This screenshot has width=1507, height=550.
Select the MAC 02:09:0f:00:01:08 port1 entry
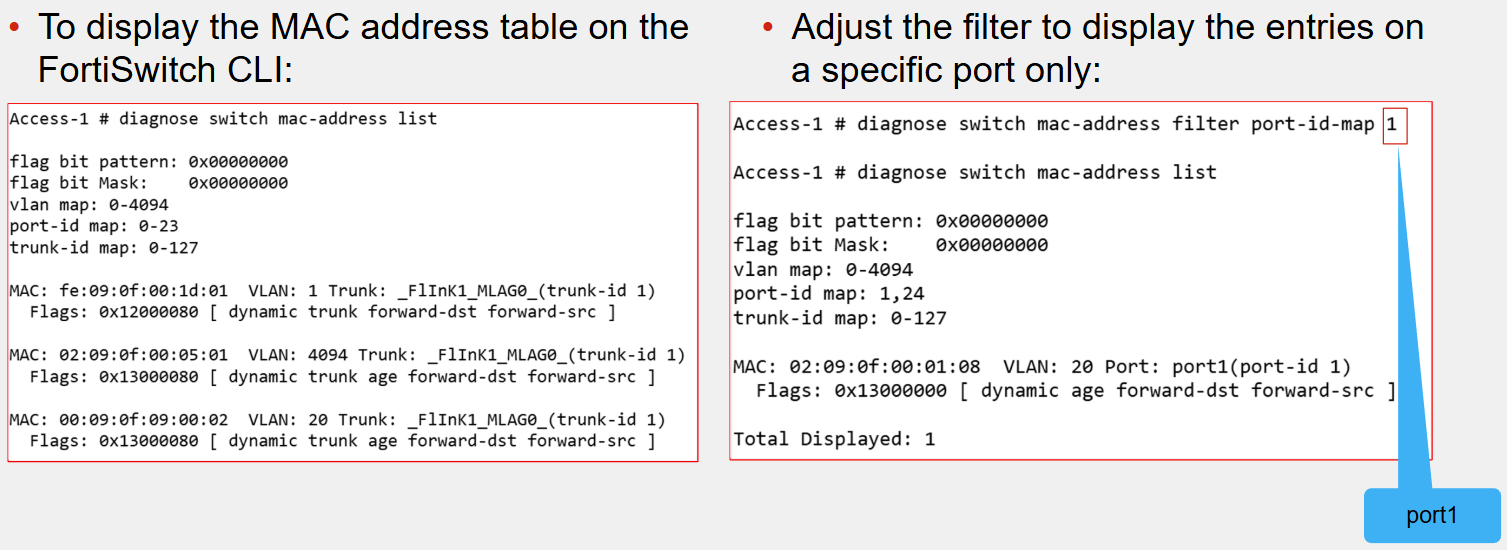point(1042,367)
